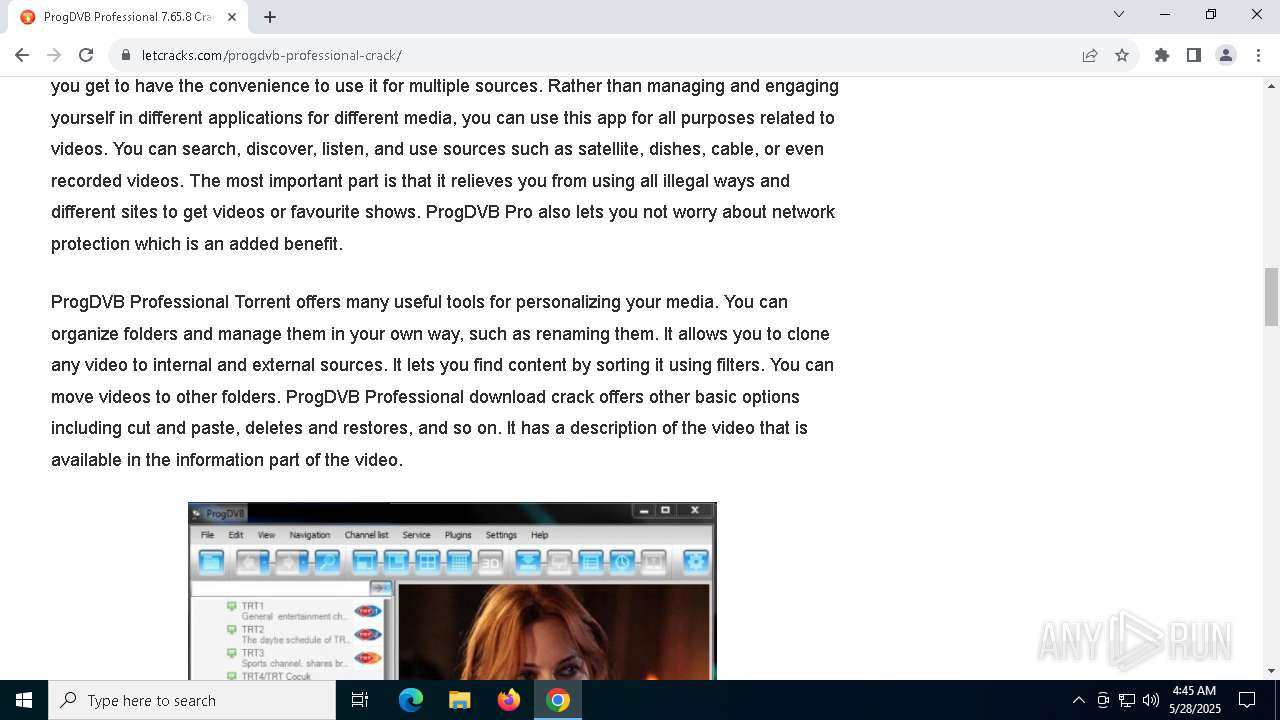
Task: Launch Firefox from taskbar
Action: pyautogui.click(x=508, y=700)
